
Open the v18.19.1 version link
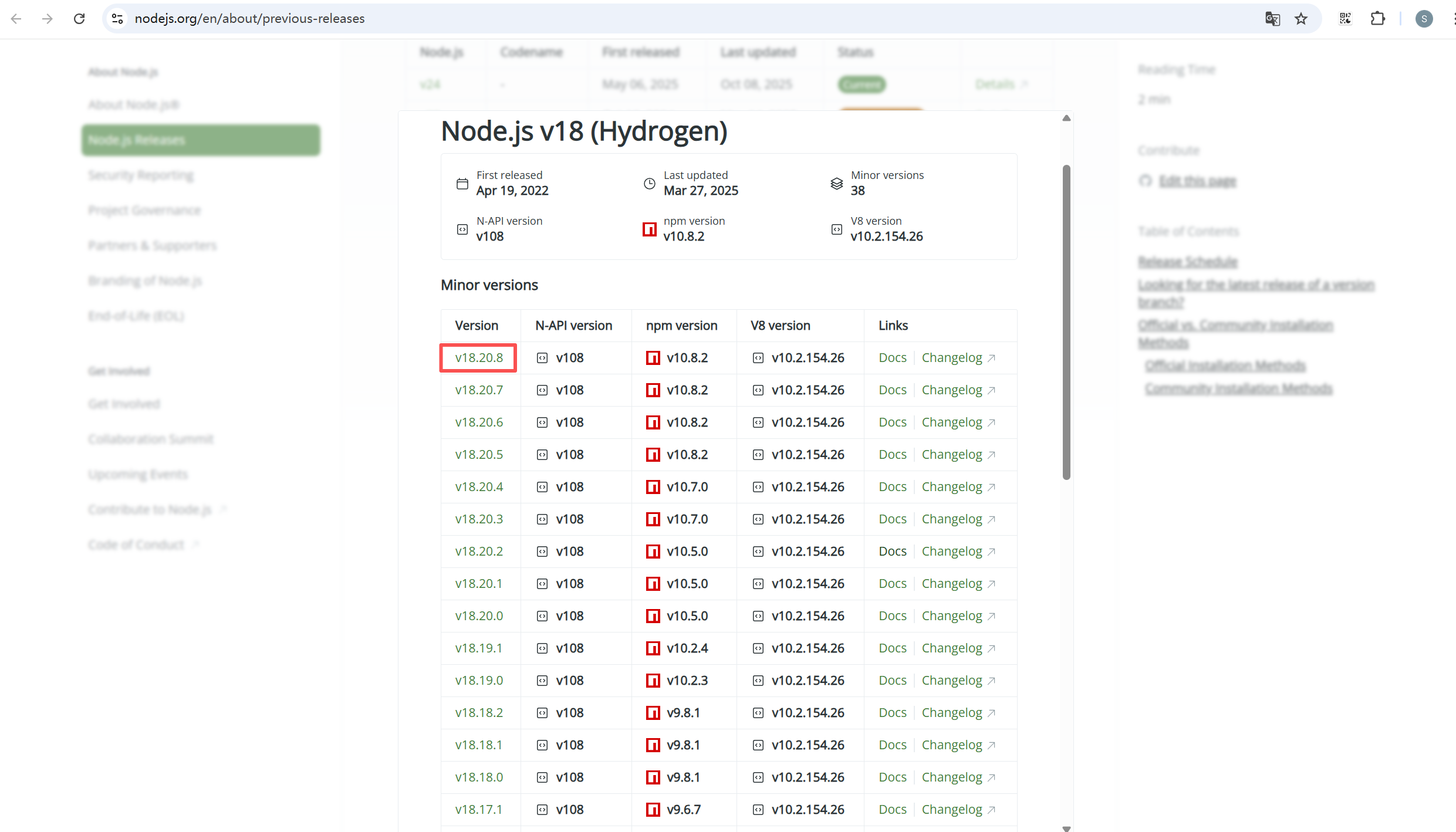tap(478, 648)
